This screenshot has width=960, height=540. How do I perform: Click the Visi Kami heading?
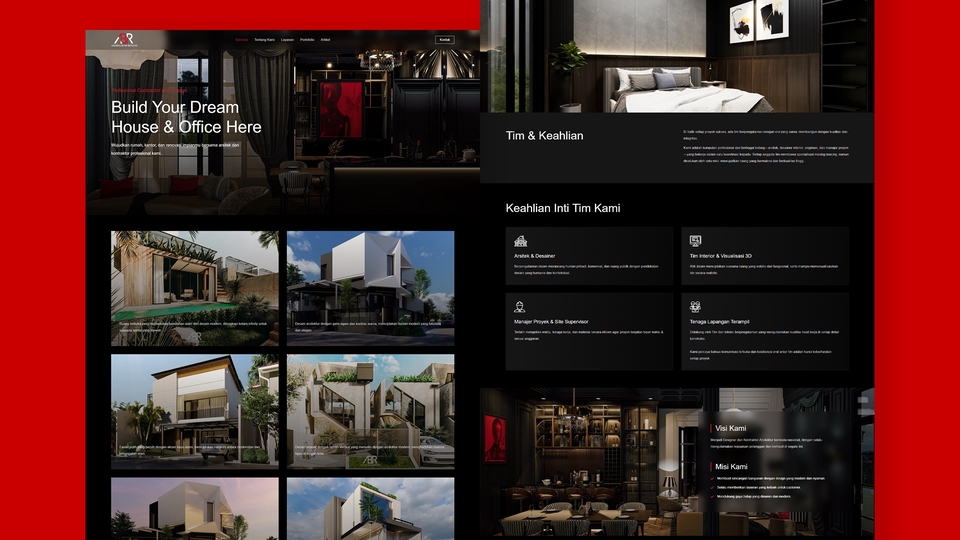(x=730, y=428)
